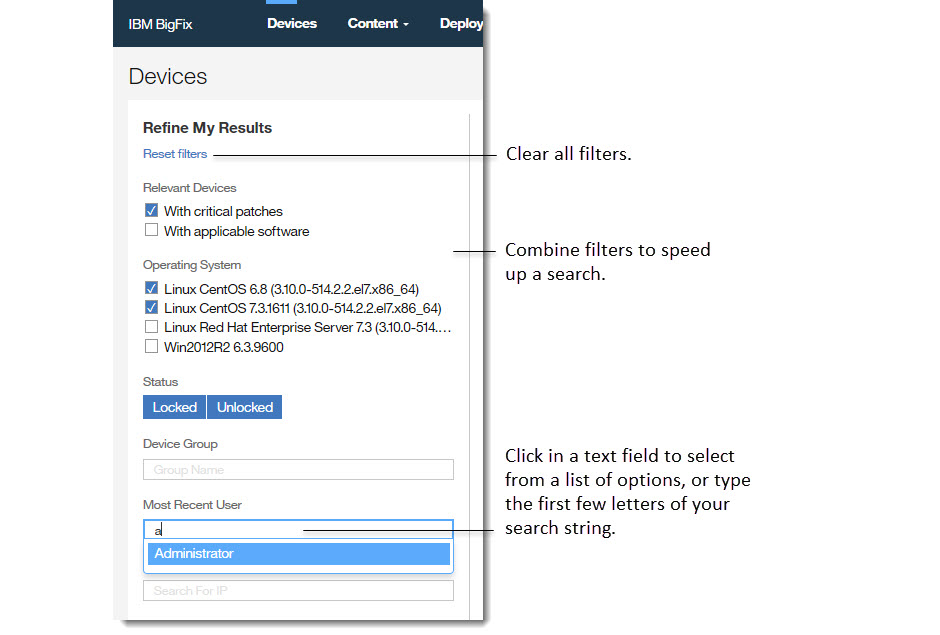Switch to the Devices tab
Image resolution: width=940 pixels, height=635 pixels.
click(291, 23)
